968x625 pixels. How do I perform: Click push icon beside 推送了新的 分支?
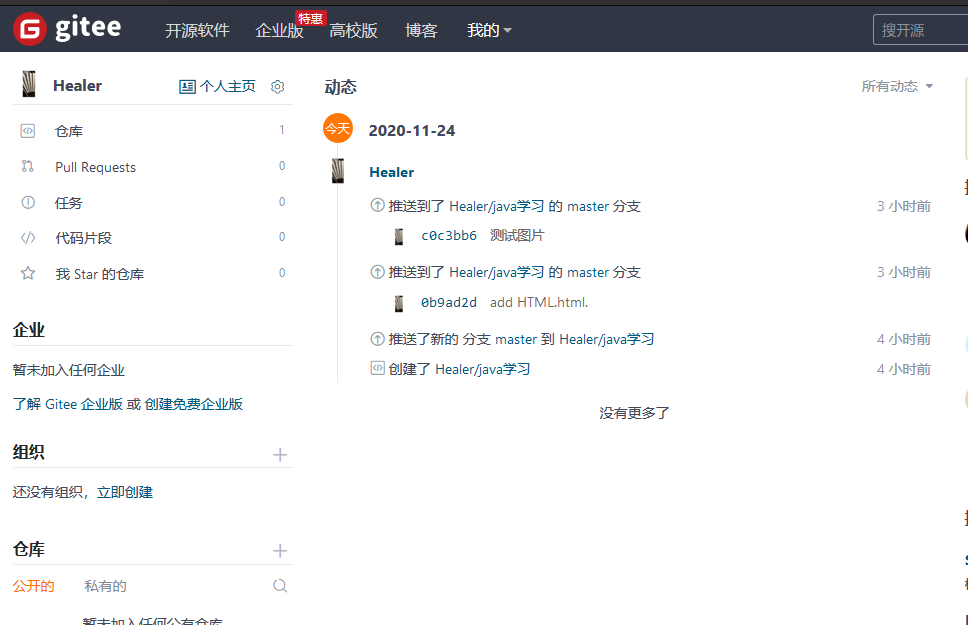377,338
